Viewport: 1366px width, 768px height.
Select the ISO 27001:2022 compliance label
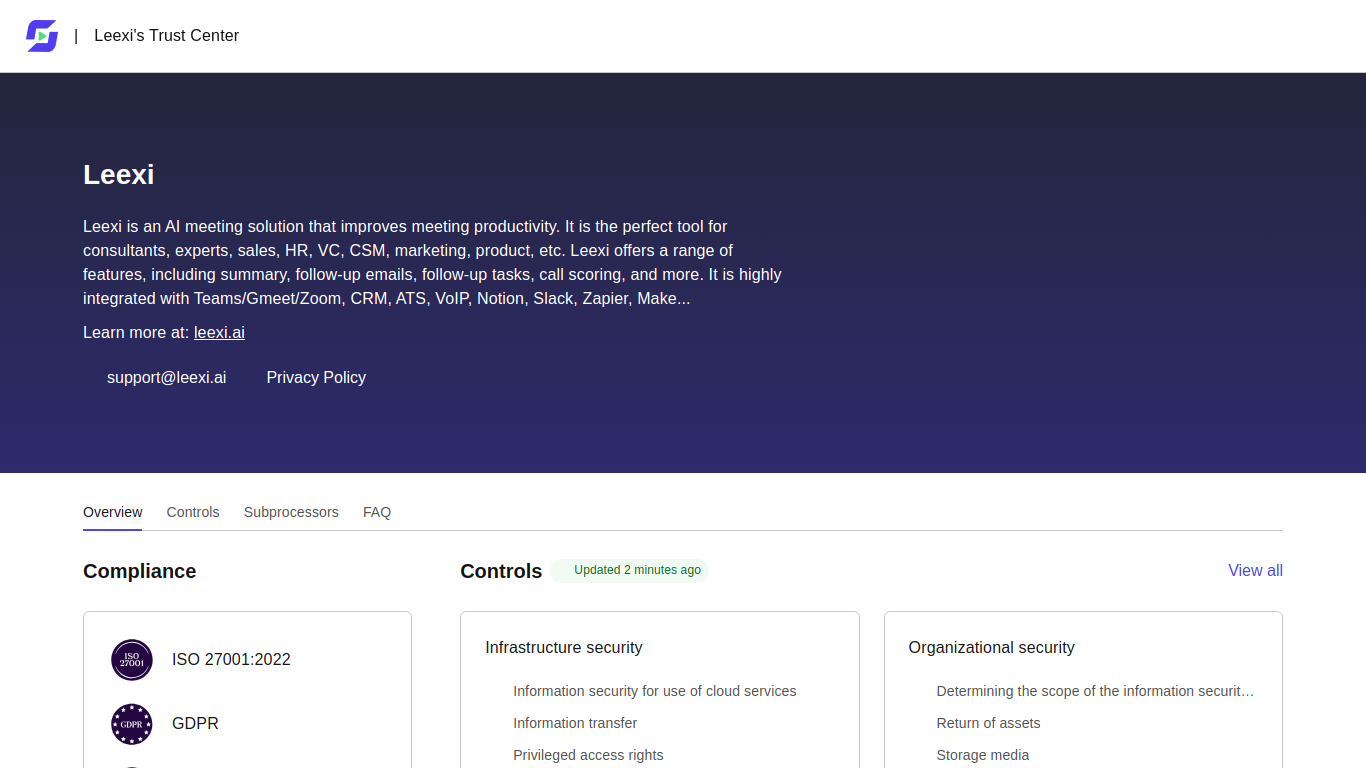[231, 660]
